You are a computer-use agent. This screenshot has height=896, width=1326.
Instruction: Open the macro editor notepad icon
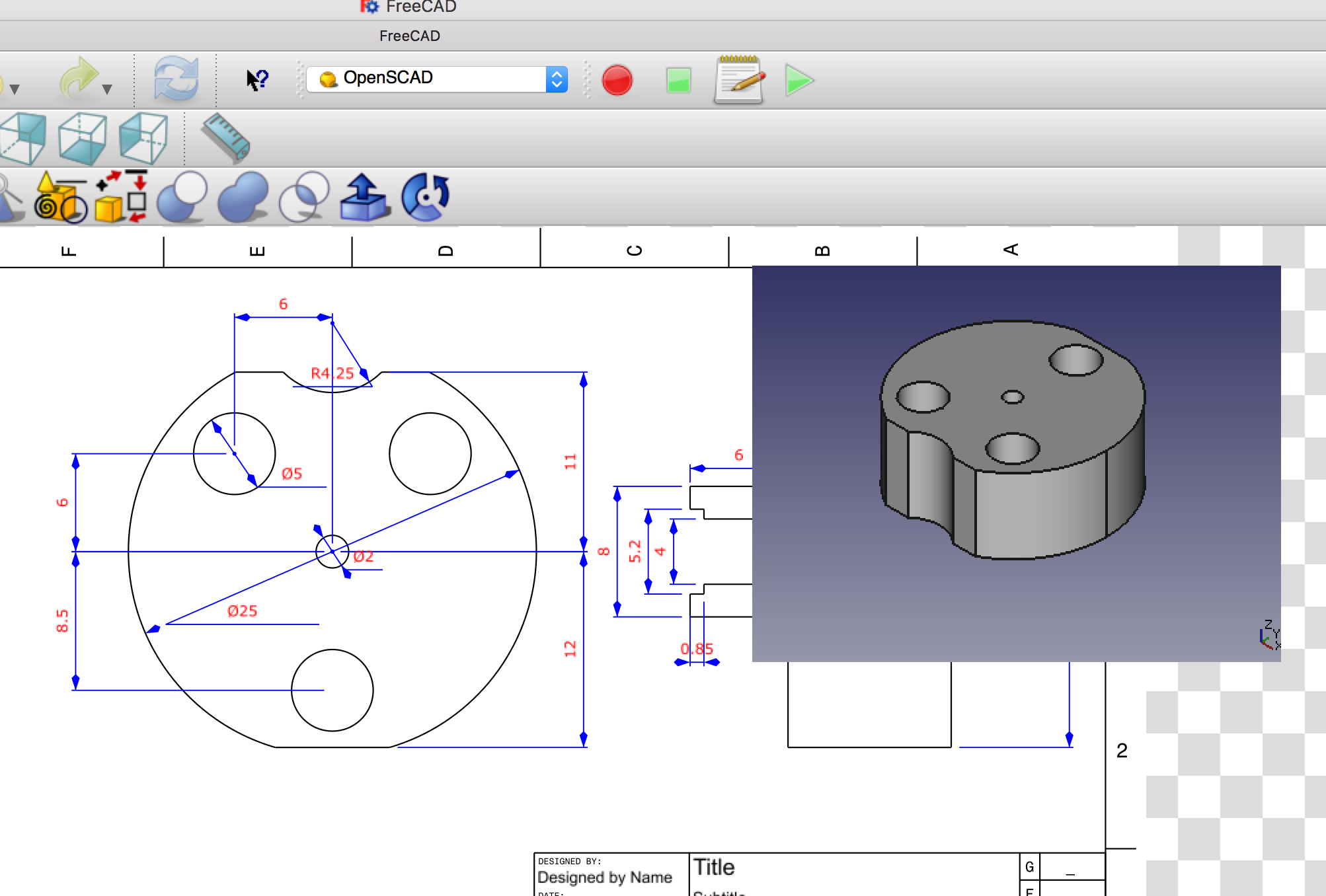pyautogui.click(x=740, y=80)
